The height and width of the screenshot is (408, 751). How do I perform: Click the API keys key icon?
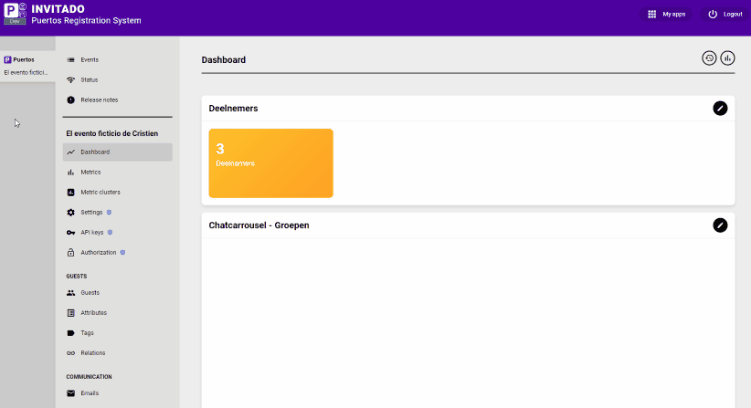coord(71,233)
